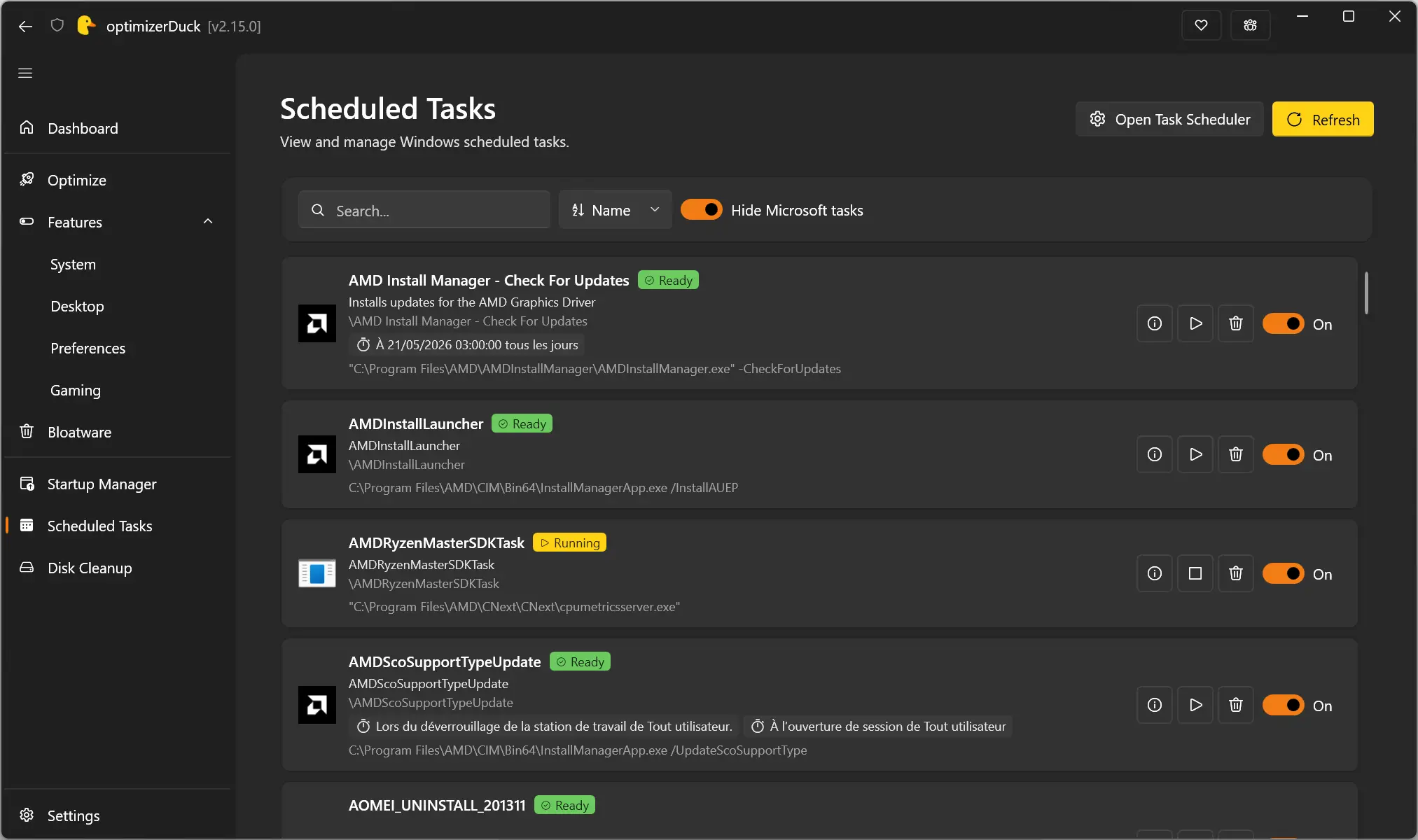Click the AMDInstallLauncher task title
1418x840 pixels.
point(416,423)
